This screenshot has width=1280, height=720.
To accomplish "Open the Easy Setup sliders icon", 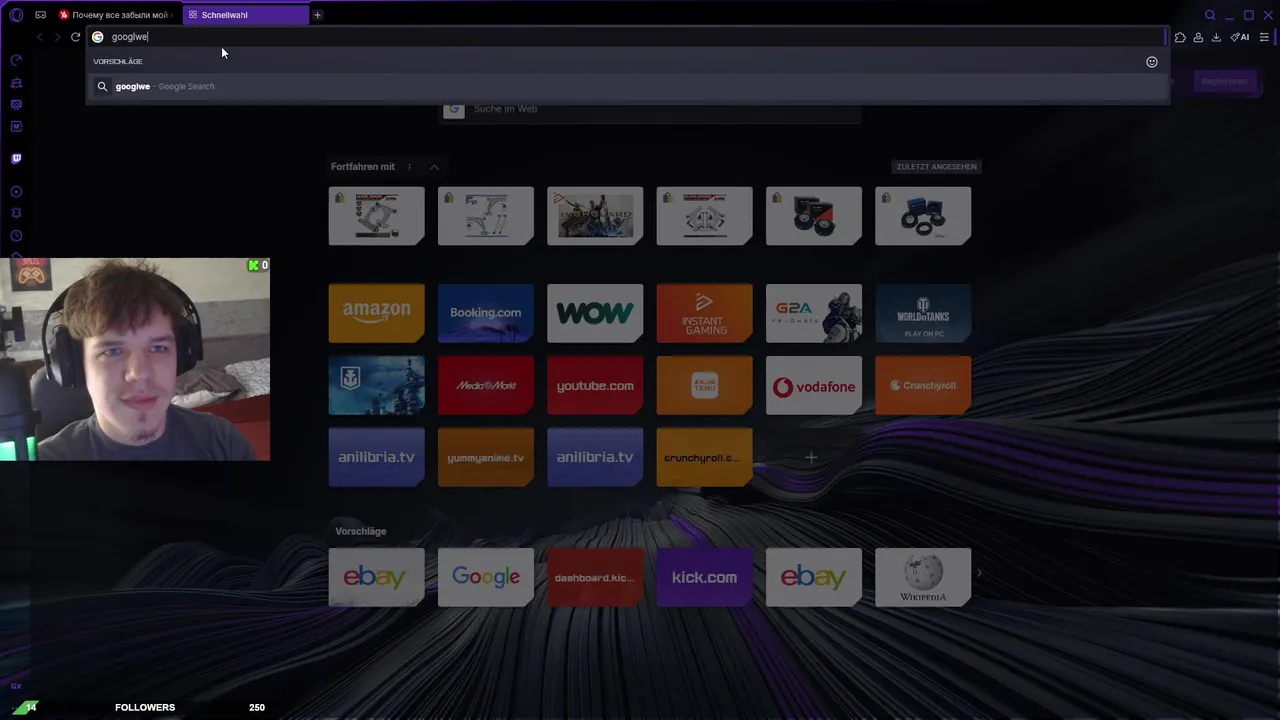I will 1264,37.
